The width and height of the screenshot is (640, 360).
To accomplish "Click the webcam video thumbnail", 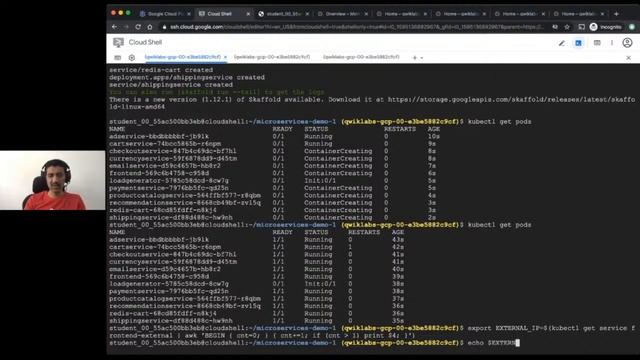I will [53, 180].
